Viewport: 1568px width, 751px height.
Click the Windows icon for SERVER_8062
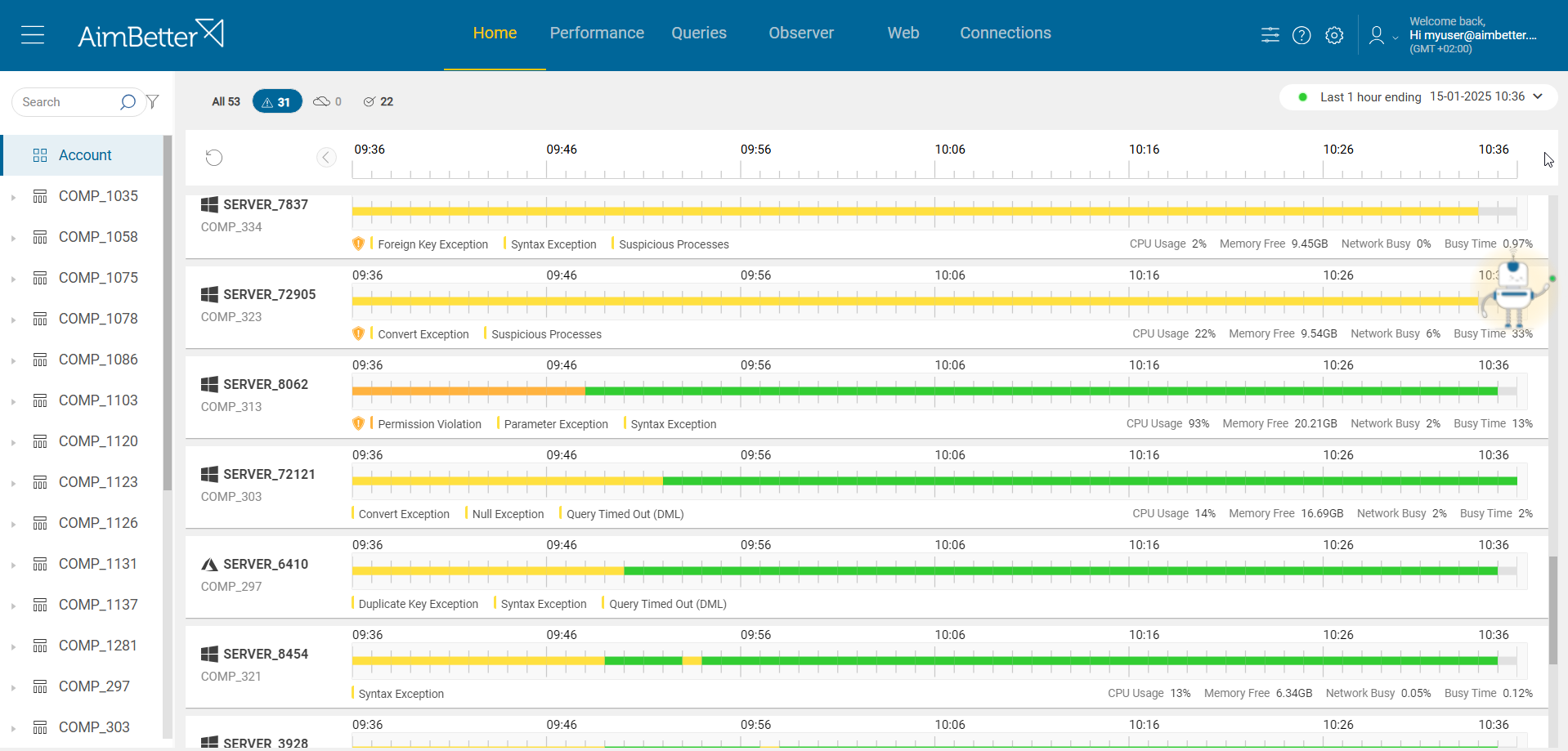(x=209, y=384)
